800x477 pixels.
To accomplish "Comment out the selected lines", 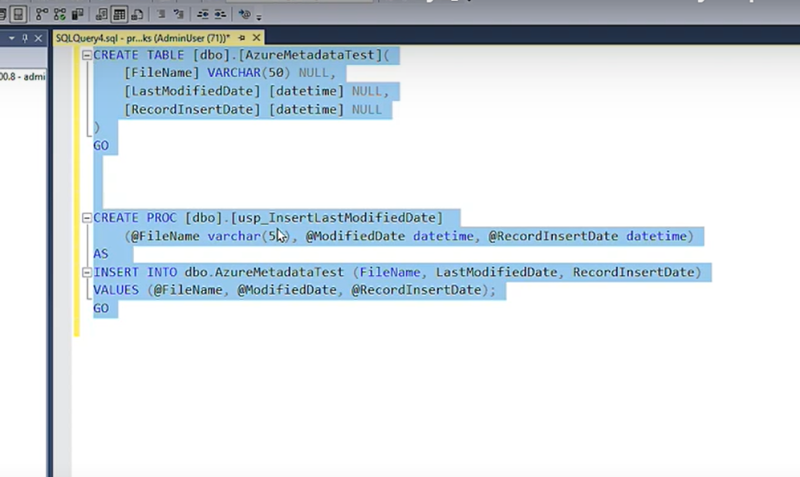I will tap(160, 15).
